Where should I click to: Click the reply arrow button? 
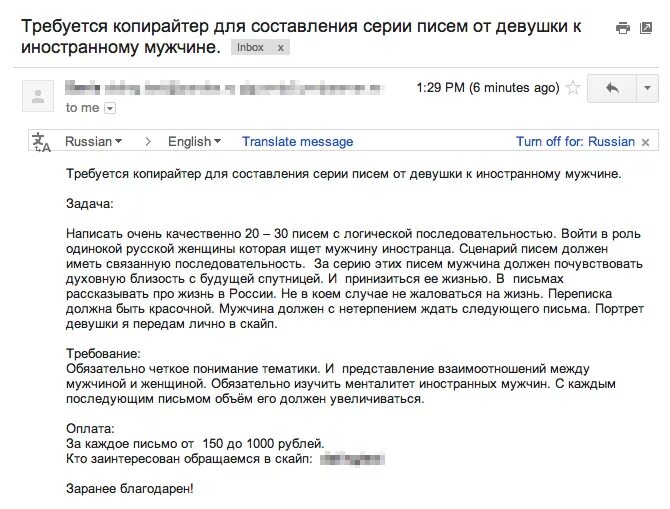612,88
